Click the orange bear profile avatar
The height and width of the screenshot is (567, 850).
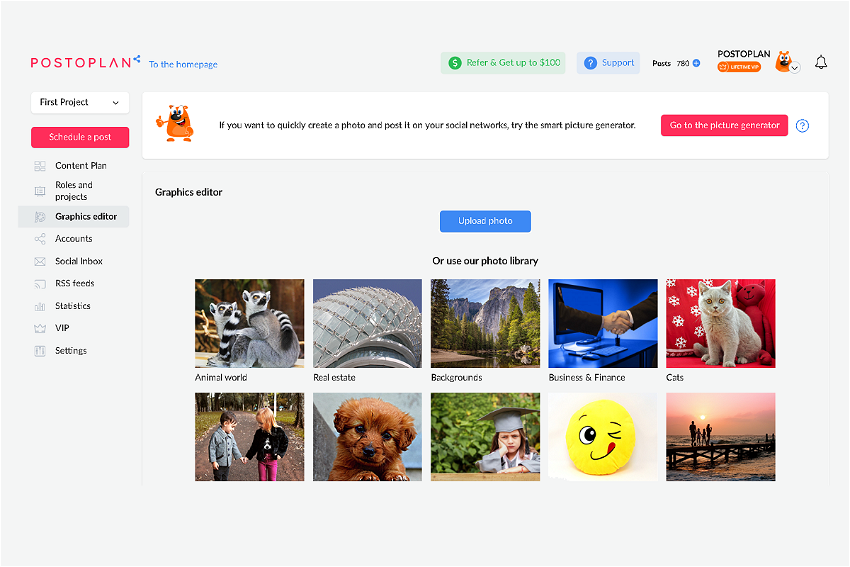tap(783, 61)
